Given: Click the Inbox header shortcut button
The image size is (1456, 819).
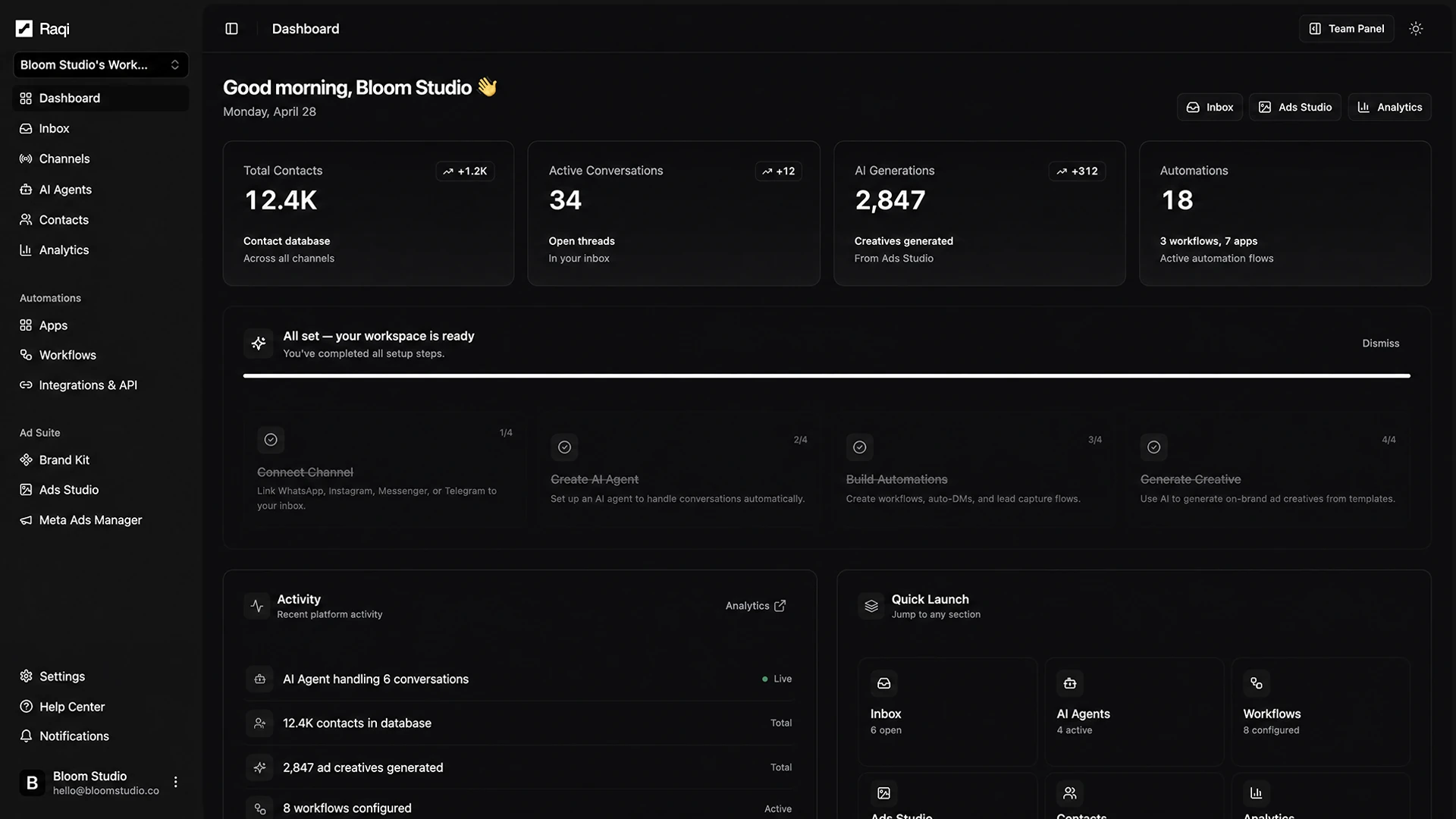Looking at the screenshot, I should tap(1210, 107).
